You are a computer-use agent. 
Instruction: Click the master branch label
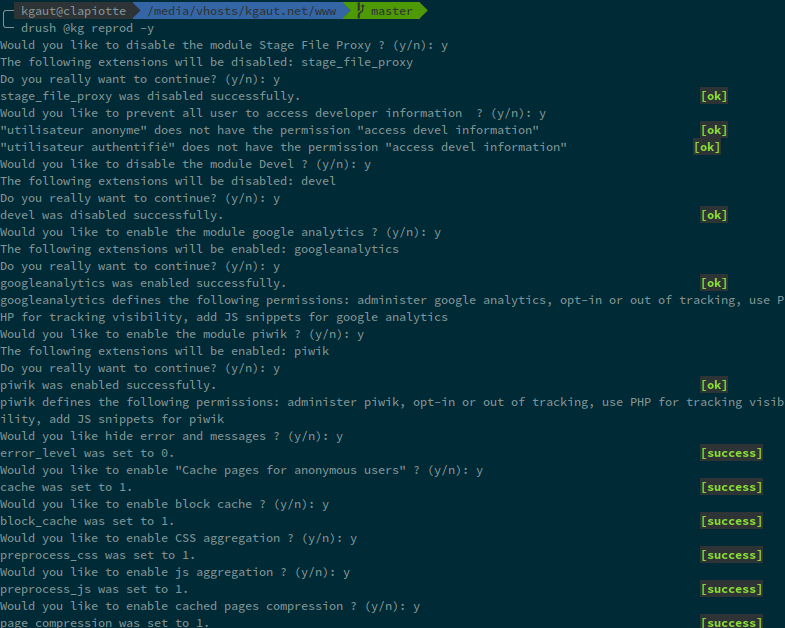click(391, 11)
